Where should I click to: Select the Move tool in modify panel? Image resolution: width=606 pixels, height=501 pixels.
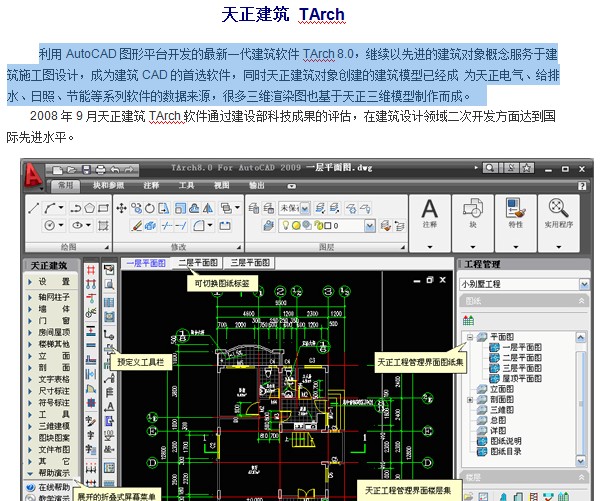pos(121,208)
